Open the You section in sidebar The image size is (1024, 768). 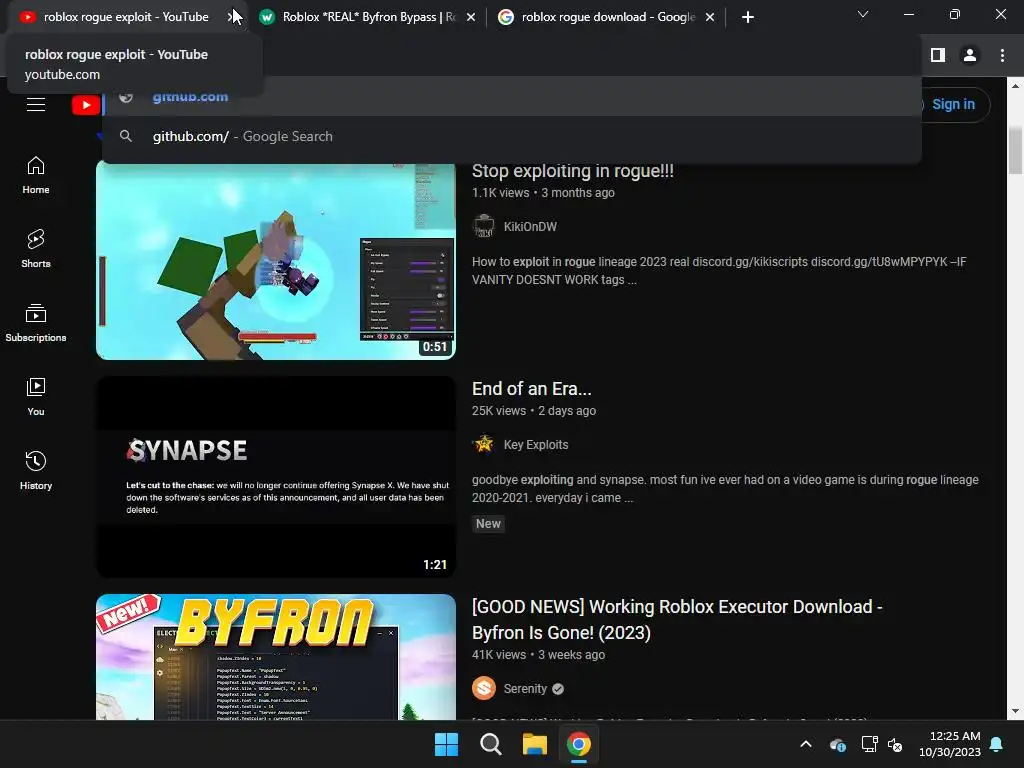(36, 396)
